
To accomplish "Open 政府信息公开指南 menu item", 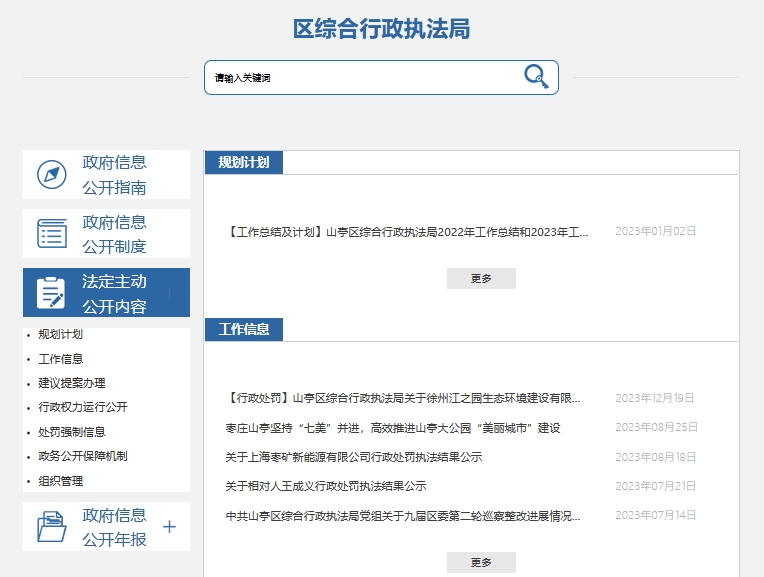I will click(106, 174).
